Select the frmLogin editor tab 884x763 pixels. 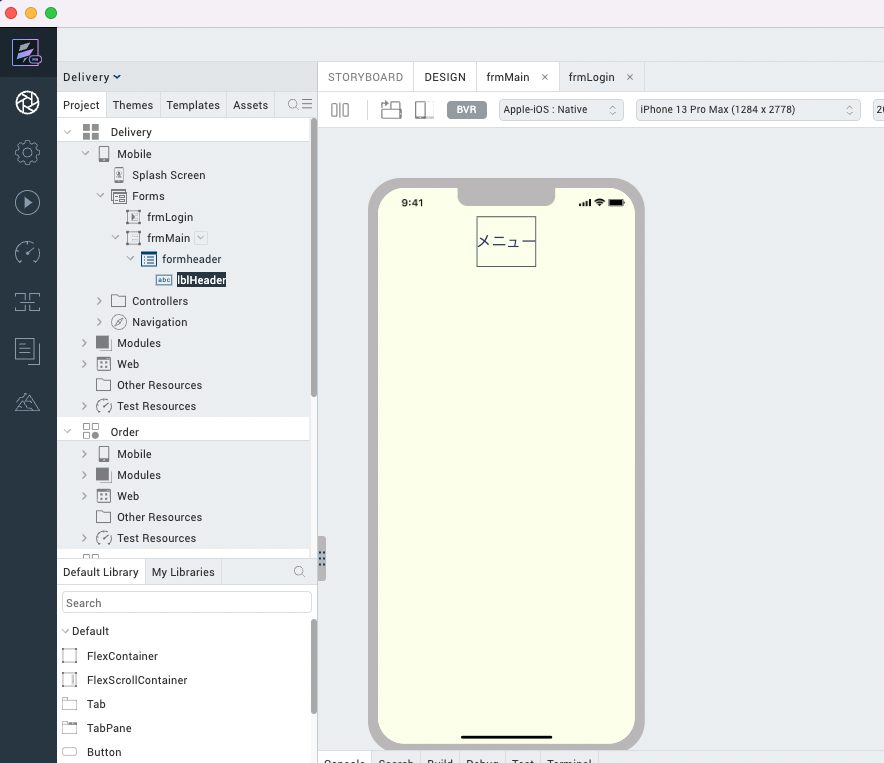(x=591, y=77)
